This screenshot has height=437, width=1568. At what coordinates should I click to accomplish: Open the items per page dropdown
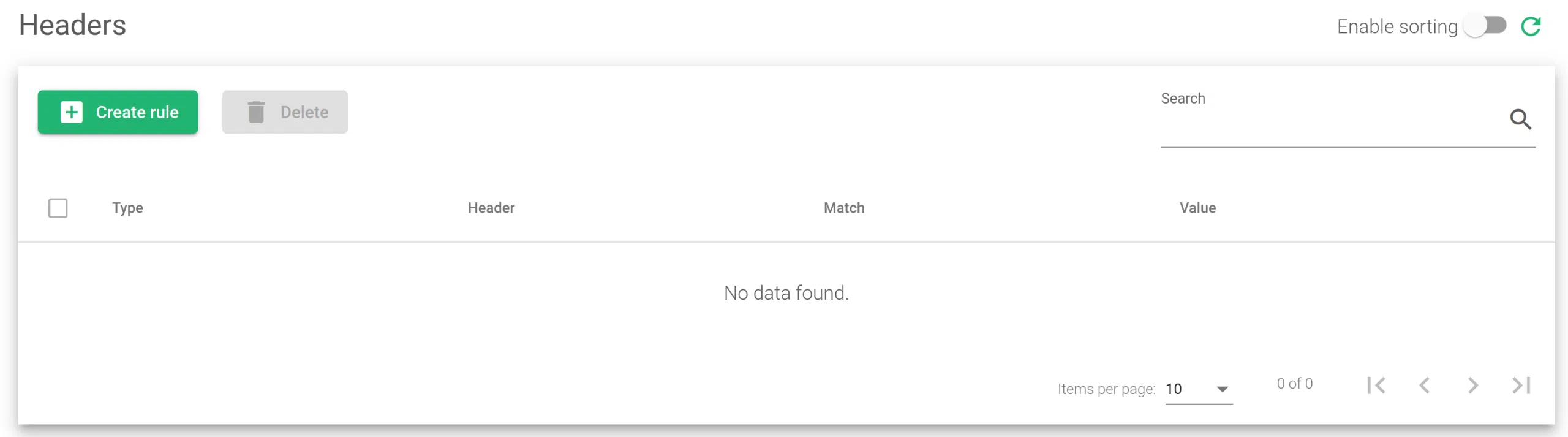click(1198, 389)
